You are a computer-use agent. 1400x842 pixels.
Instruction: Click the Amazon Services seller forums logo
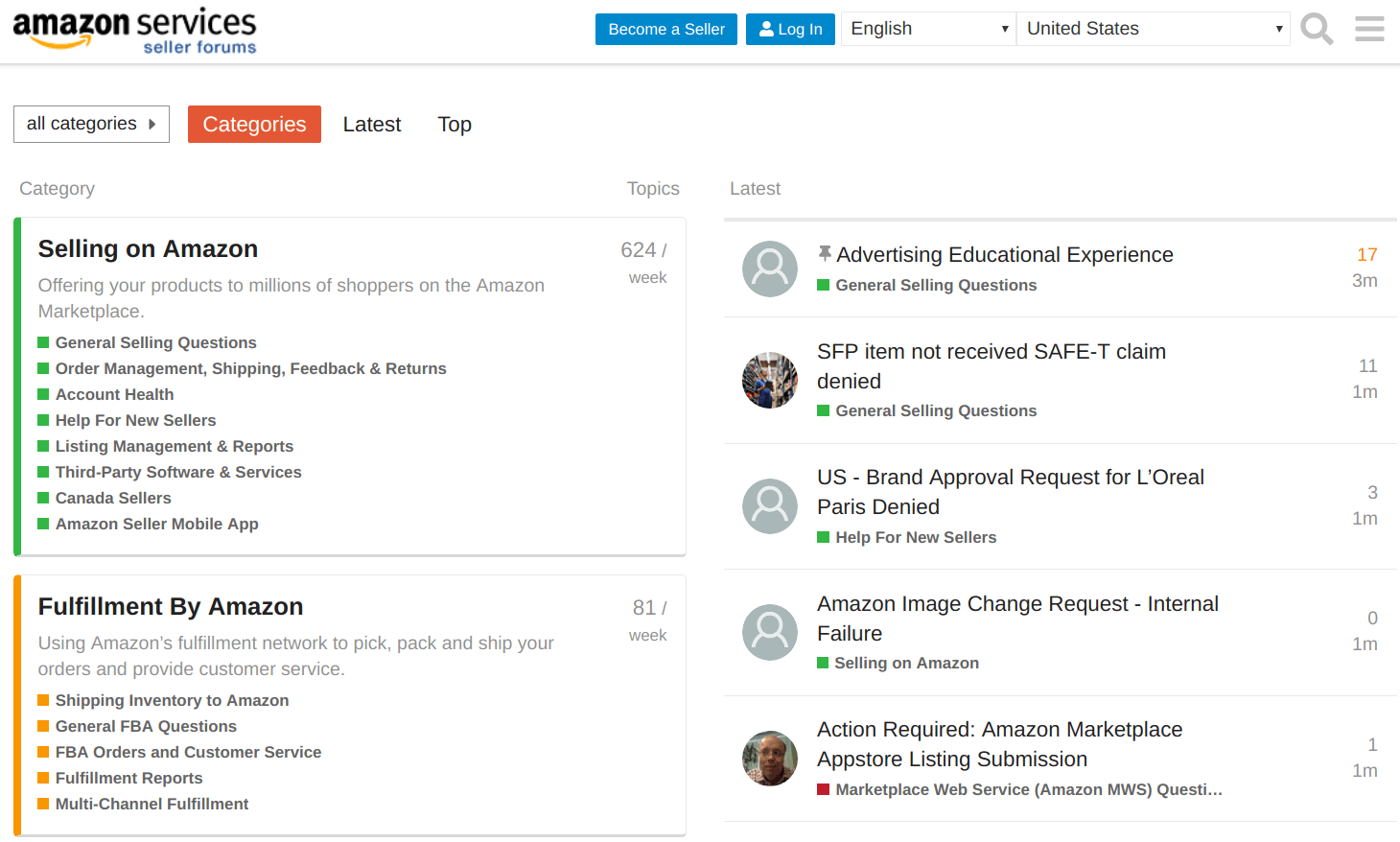pyautogui.click(x=134, y=31)
